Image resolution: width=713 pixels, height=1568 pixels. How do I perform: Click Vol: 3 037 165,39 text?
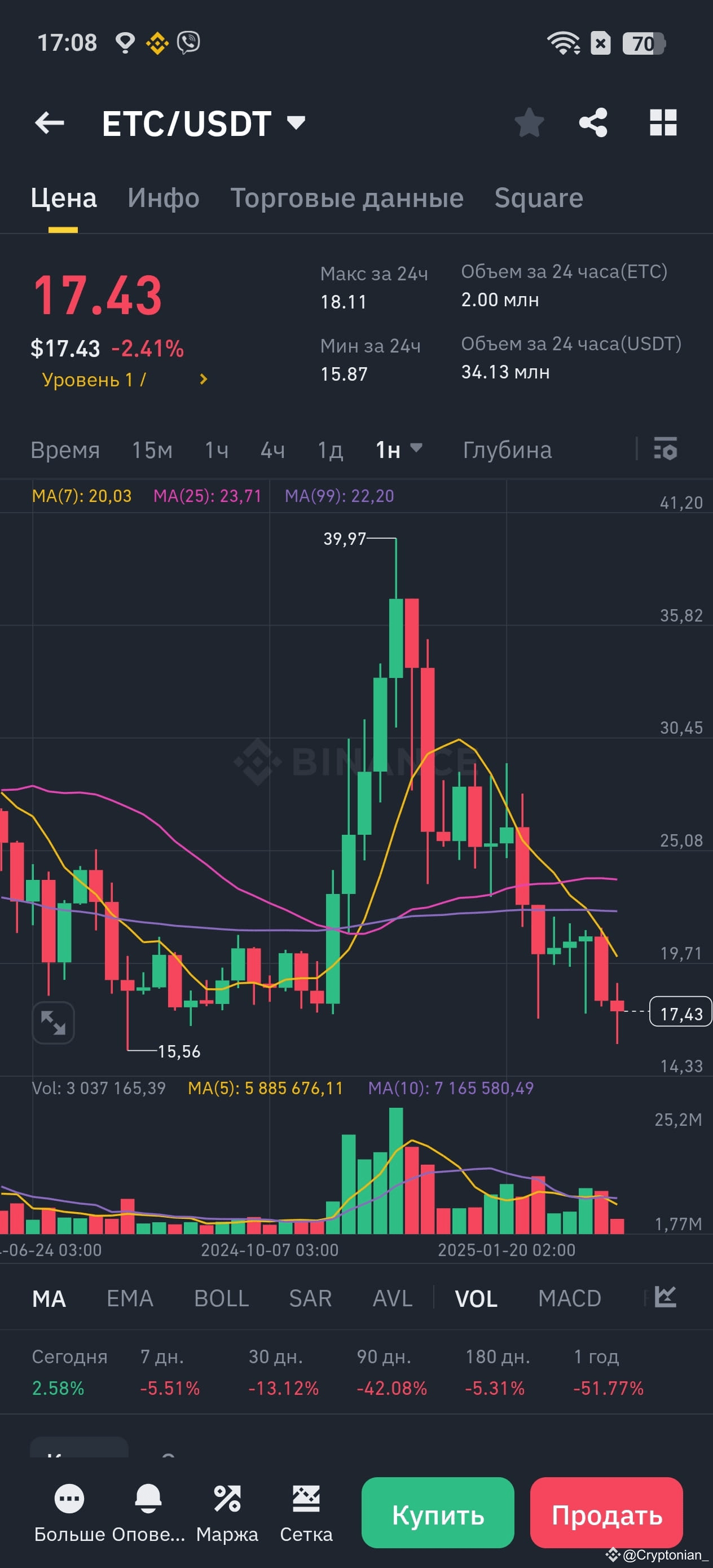[99, 1088]
